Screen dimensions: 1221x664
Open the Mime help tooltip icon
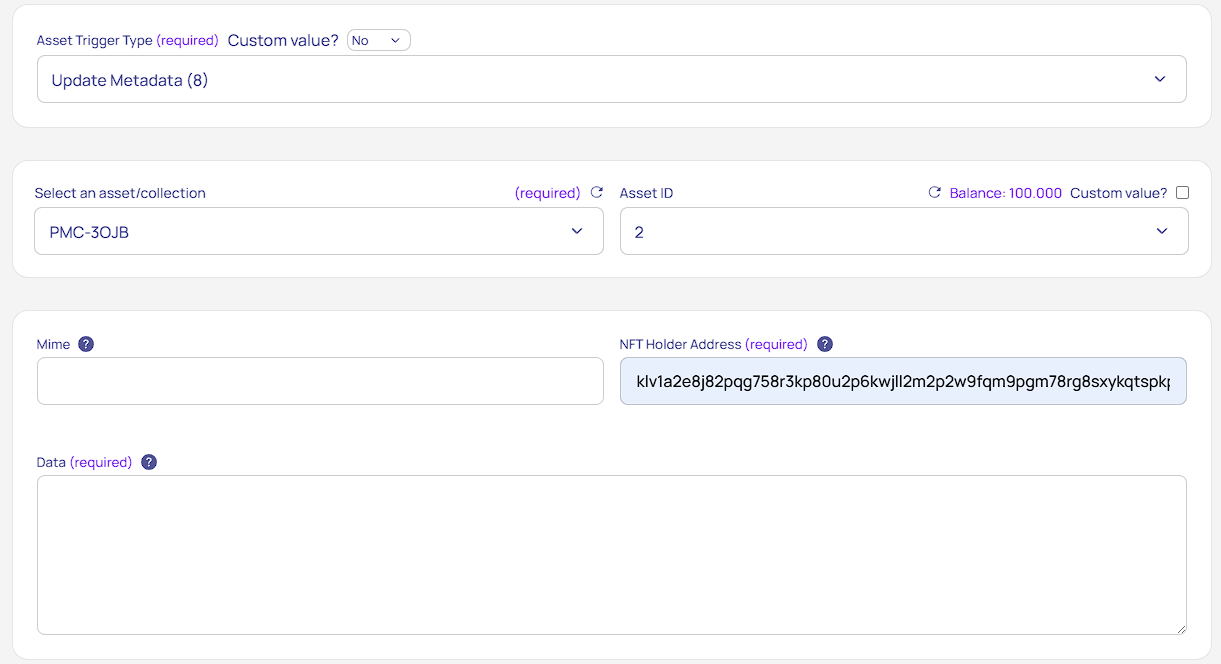pyautogui.click(x=86, y=344)
